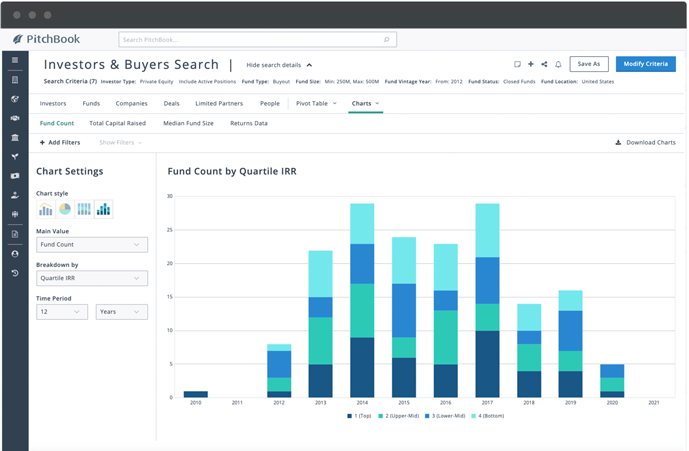
Task: Toggle the 1 (Top) legend series
Action: coord(359,416)
